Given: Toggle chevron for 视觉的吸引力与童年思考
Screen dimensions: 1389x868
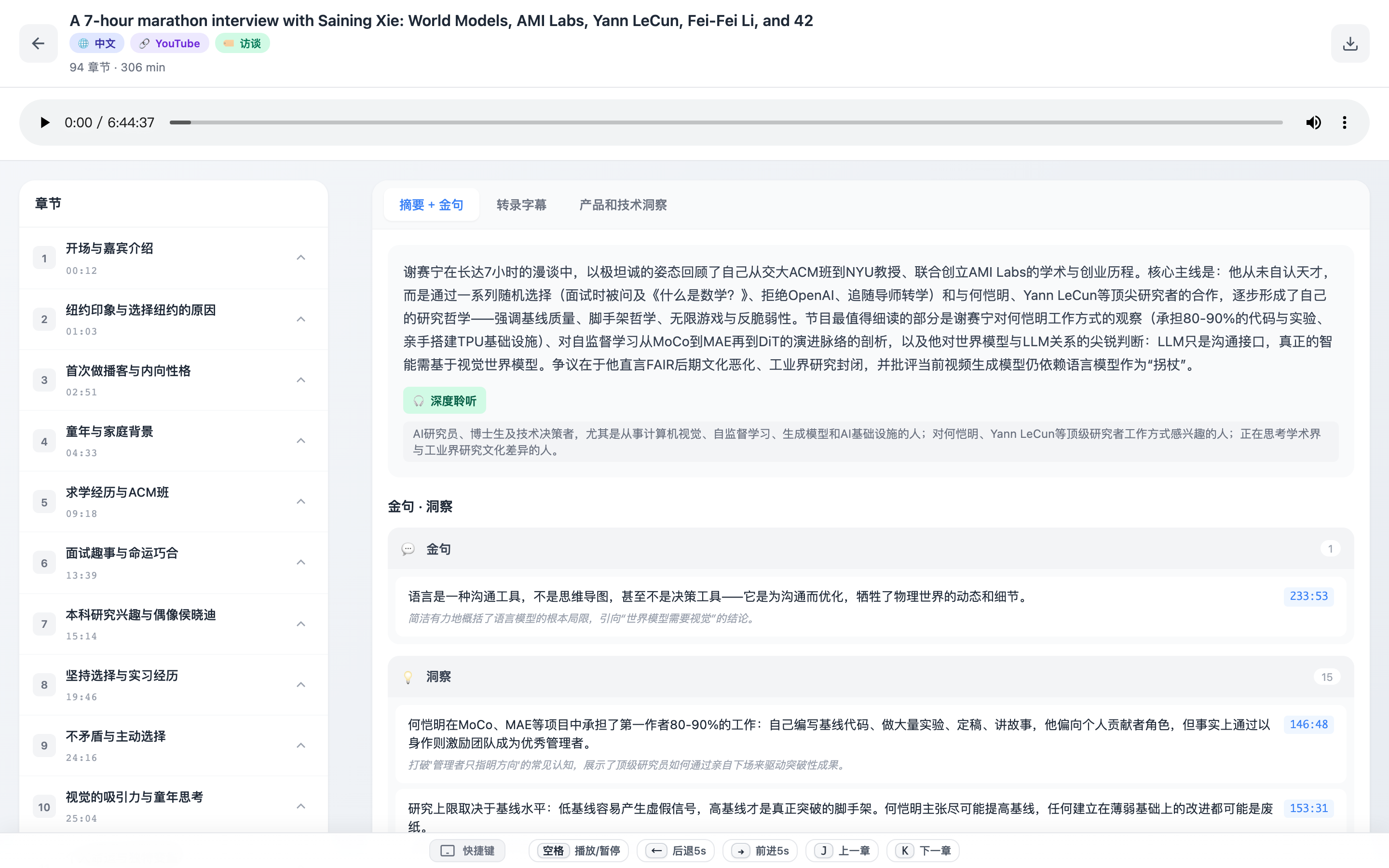Looking at the screenshot, I should coord(301,807).
